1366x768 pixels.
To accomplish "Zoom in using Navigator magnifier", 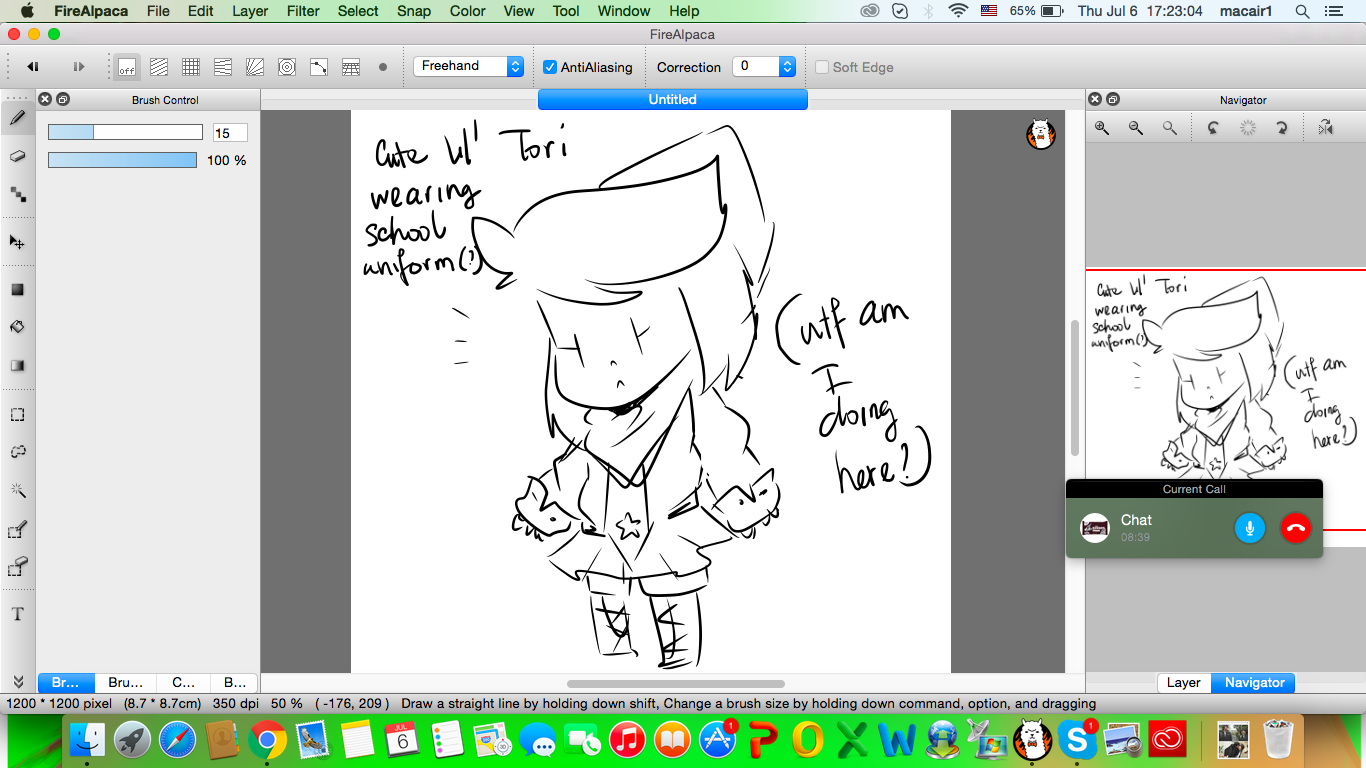I will [1102, 128].
